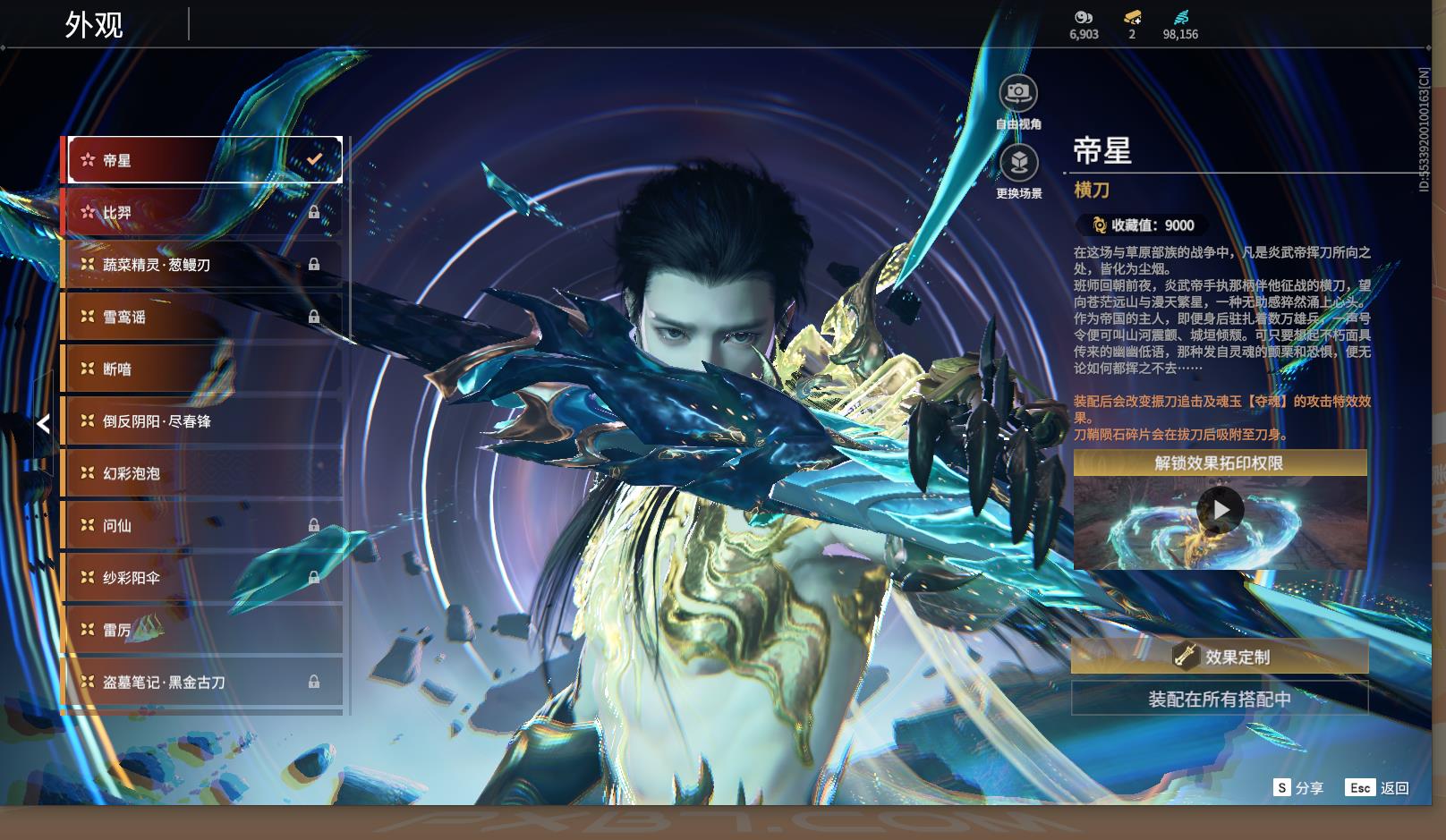Image resolution: width=1446 pixels, height=840 pixels.
Task: Click the 效果定制 button
Action: 1220,657
